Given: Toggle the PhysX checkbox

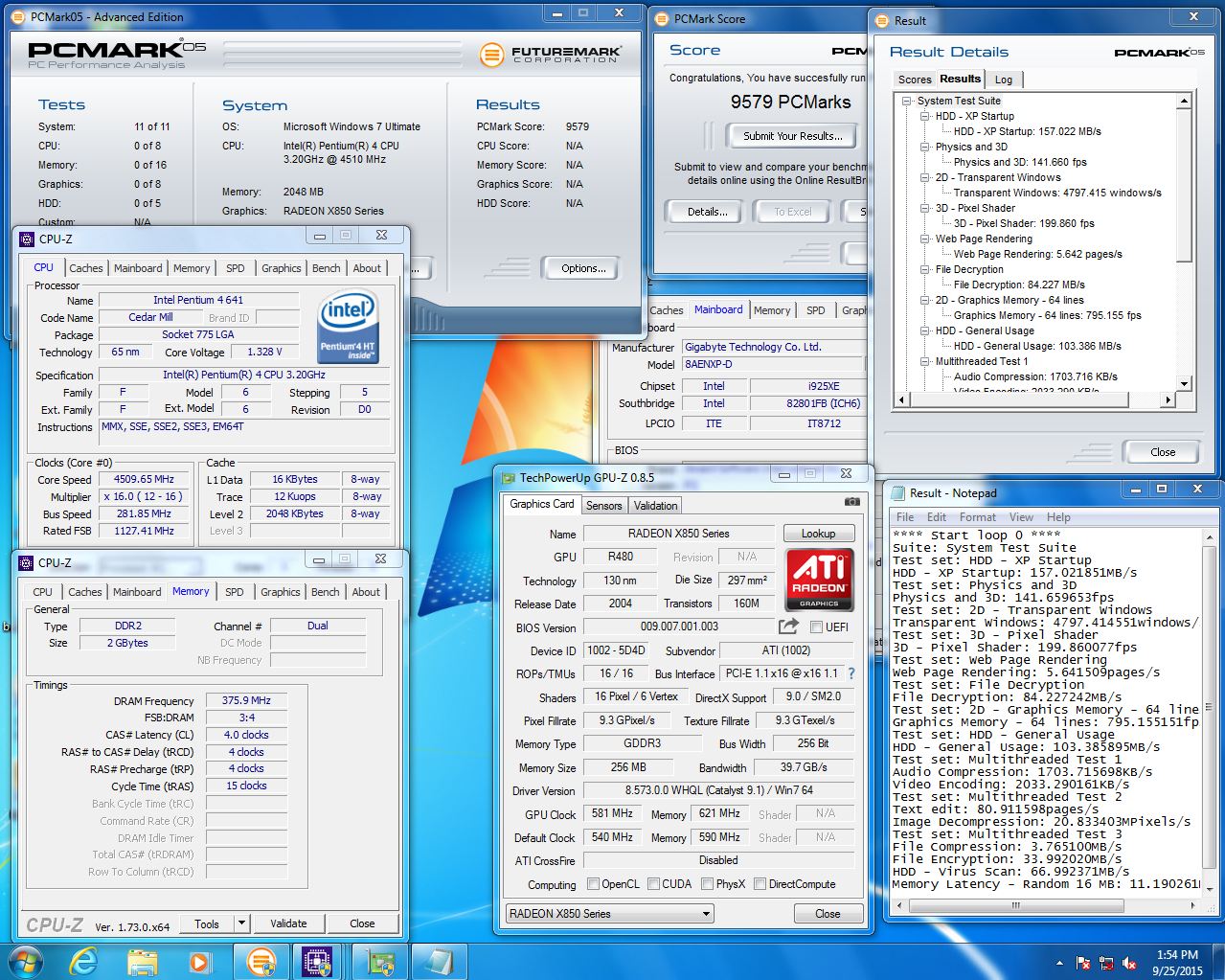Looking at the screenshot, I should (x=708, y=884).
